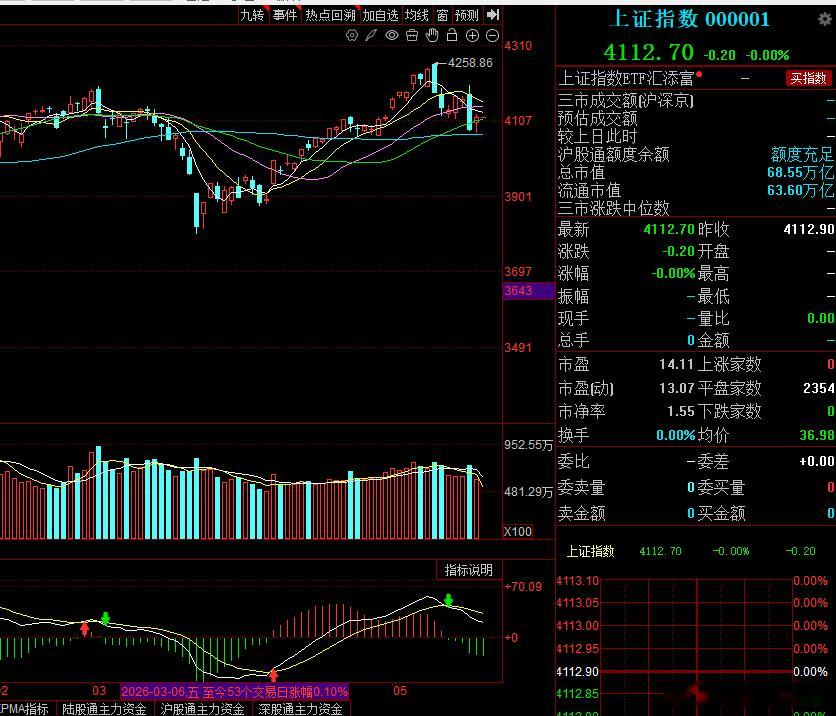Click red arrow signal at MACD bottom
Viewport: 836px width, 716px height.
(274, 675)
